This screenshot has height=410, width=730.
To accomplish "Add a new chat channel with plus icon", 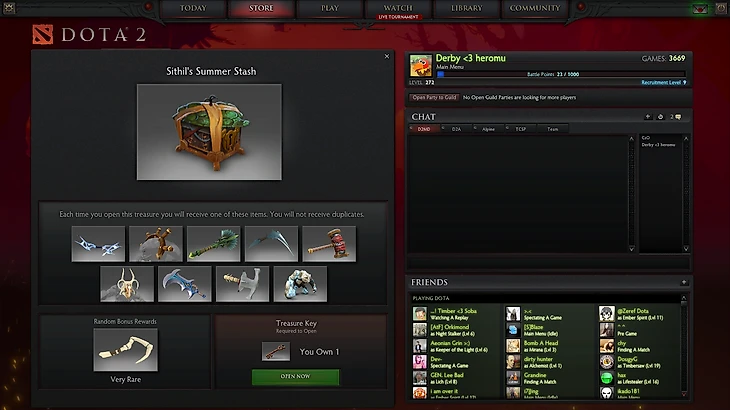I will [648, 117].
